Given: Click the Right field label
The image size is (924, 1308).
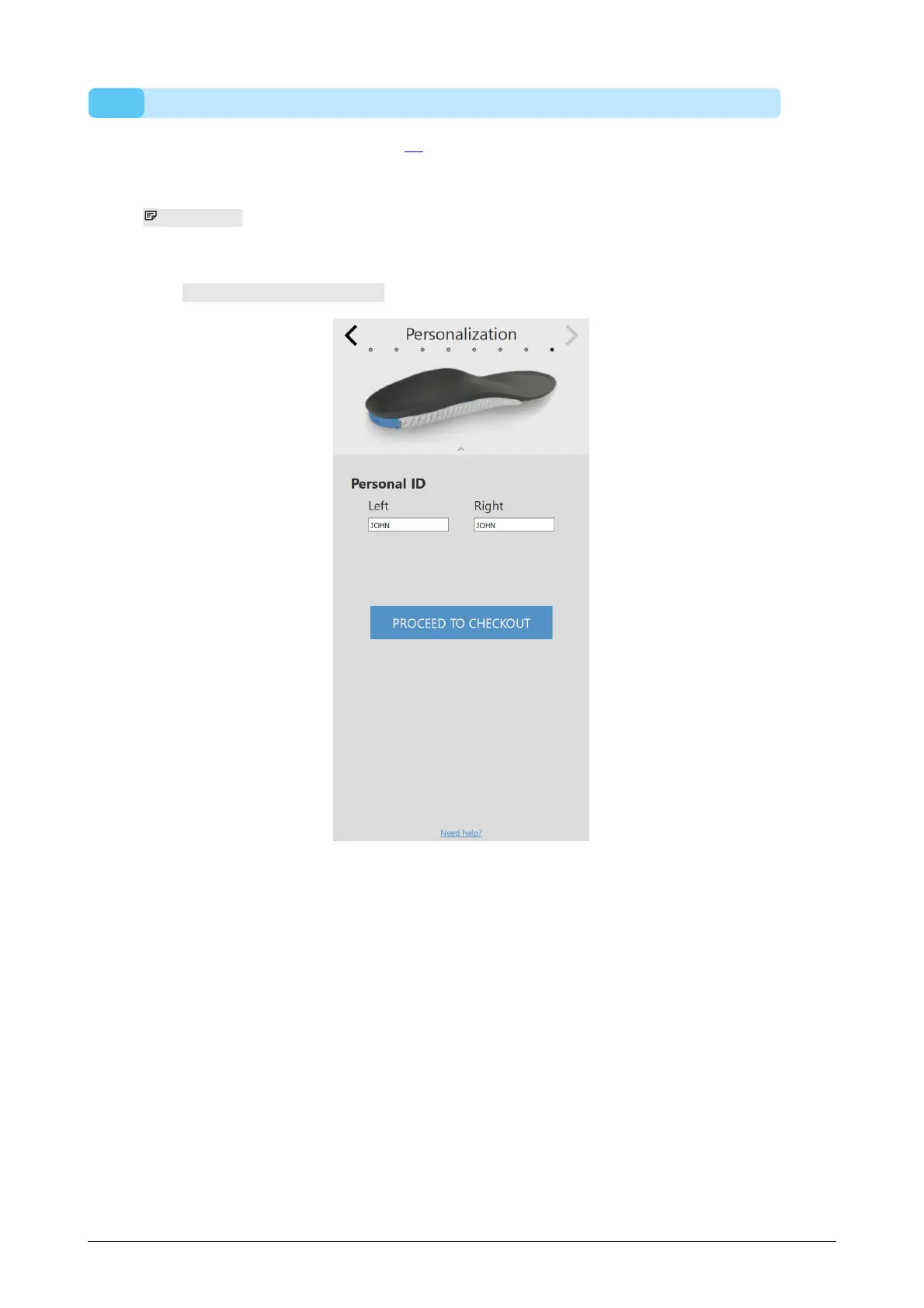Looking at the screenshot, I should point(489,506).
